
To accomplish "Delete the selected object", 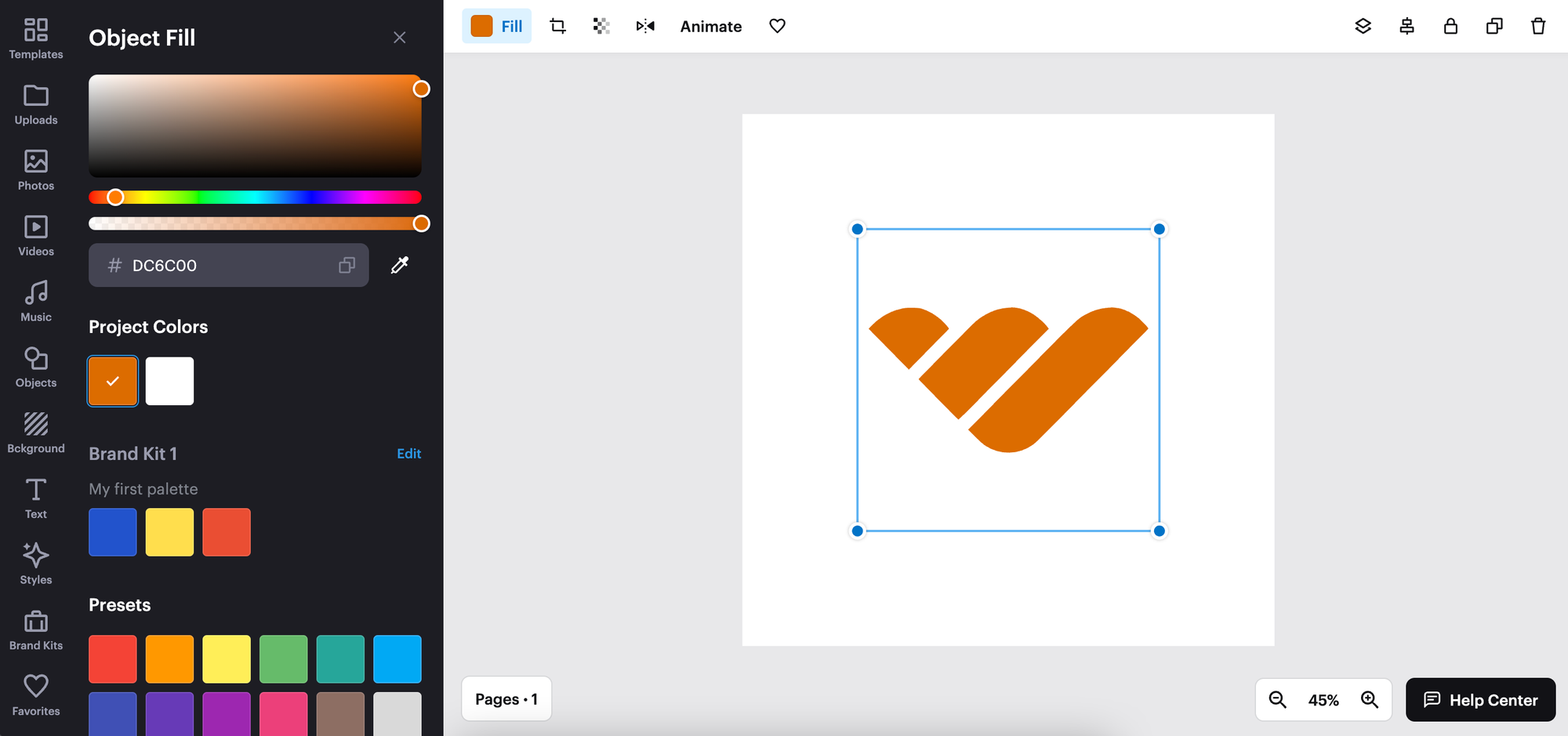I will pos(1537,26).
